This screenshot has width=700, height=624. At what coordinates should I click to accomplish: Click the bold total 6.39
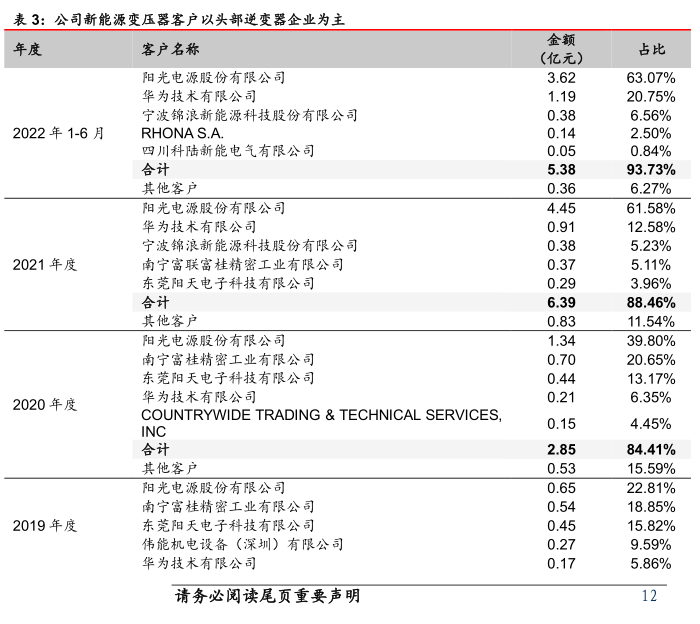561,302
